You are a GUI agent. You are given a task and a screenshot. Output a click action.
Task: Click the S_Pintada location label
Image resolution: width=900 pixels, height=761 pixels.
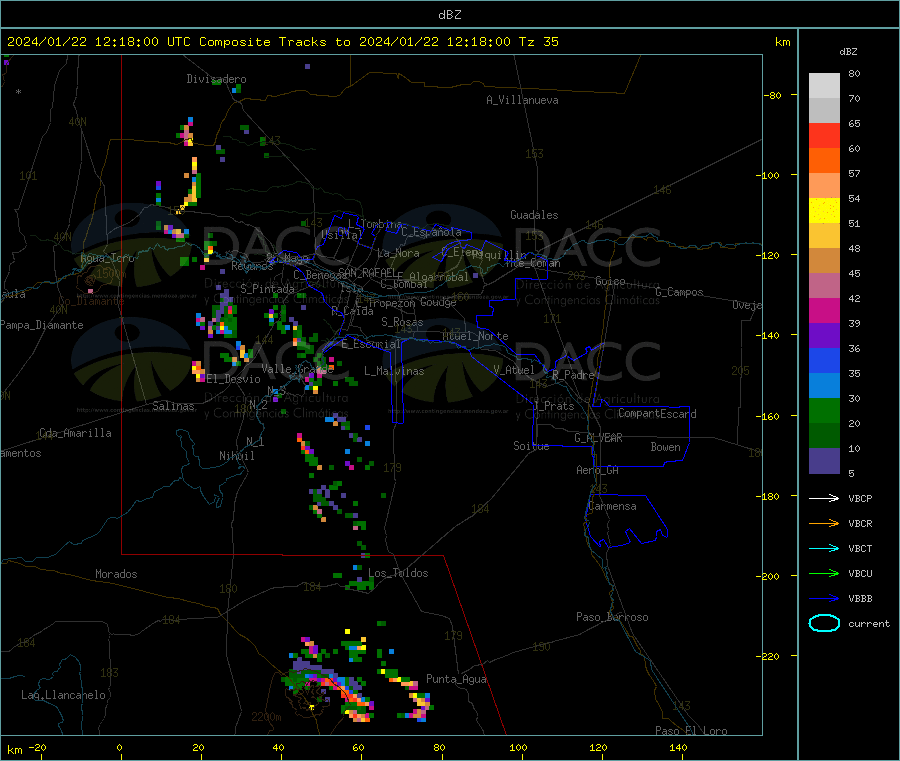(267, 289)
